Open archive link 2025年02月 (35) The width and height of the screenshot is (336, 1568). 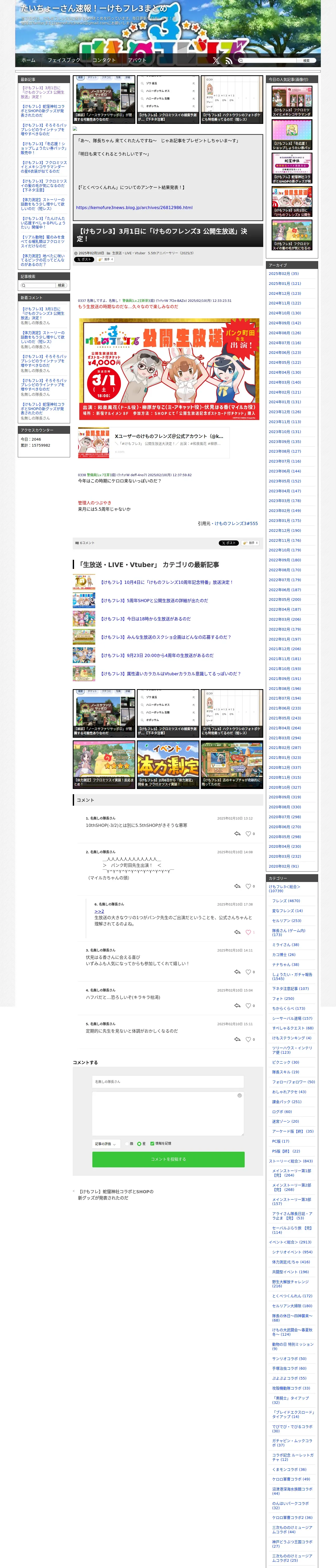(x=284, y=273)
